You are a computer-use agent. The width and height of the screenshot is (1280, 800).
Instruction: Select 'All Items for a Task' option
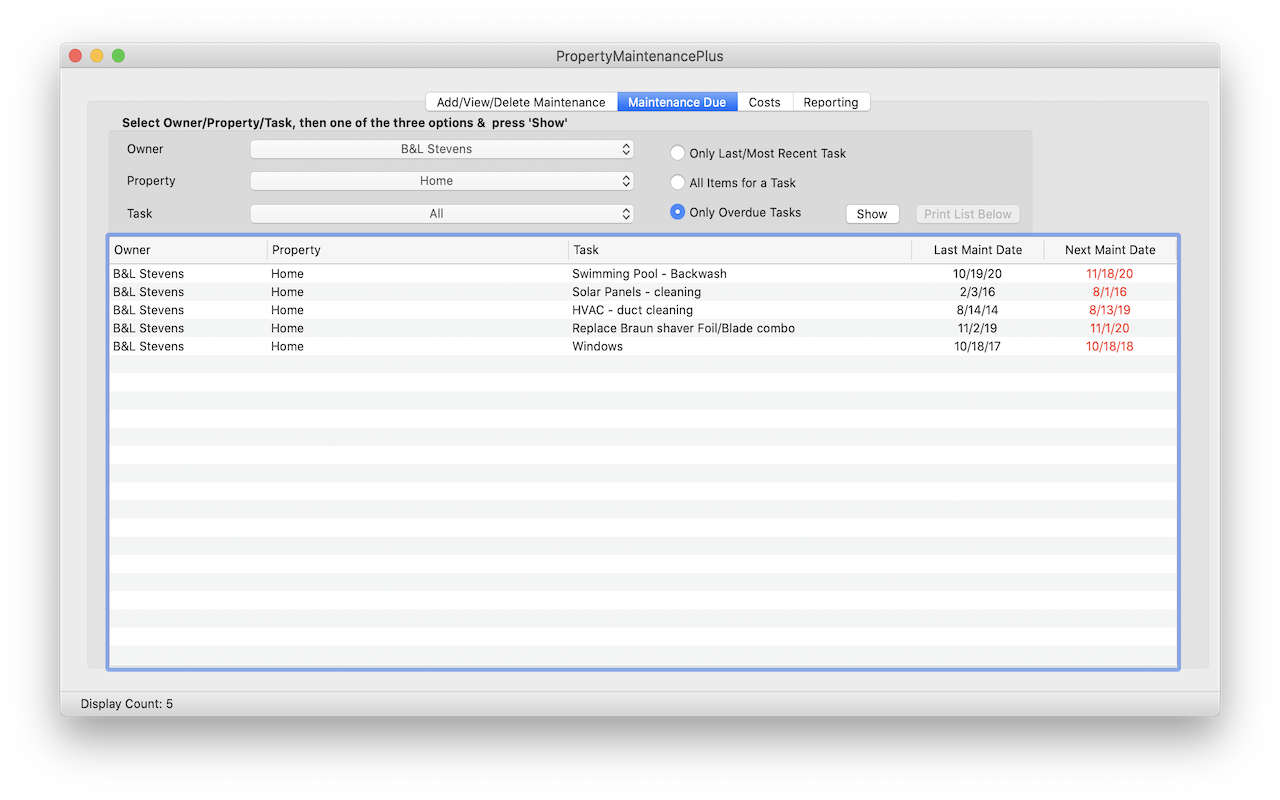point(678,183)
